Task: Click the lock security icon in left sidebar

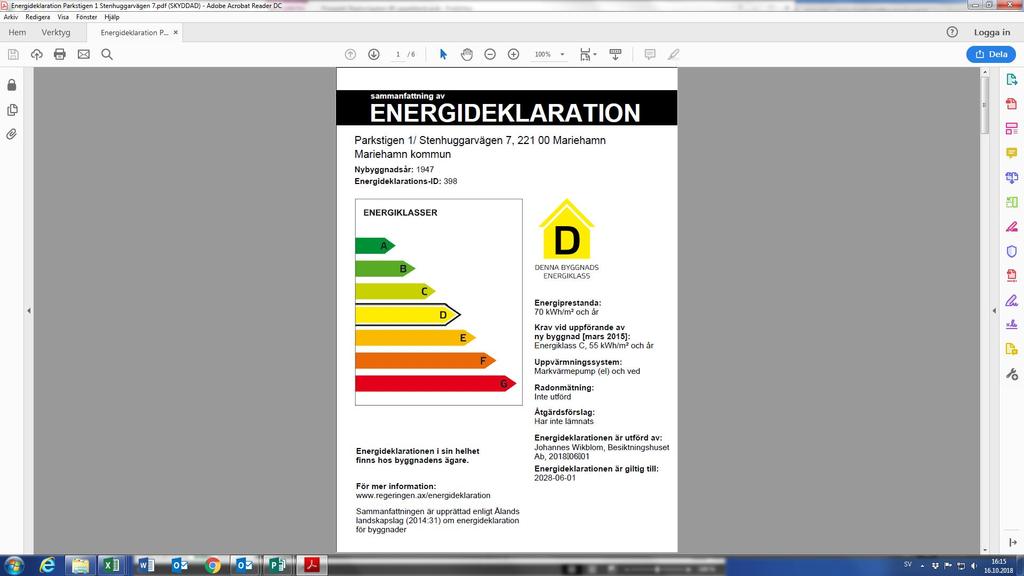Action: click(x=12, y=85)
